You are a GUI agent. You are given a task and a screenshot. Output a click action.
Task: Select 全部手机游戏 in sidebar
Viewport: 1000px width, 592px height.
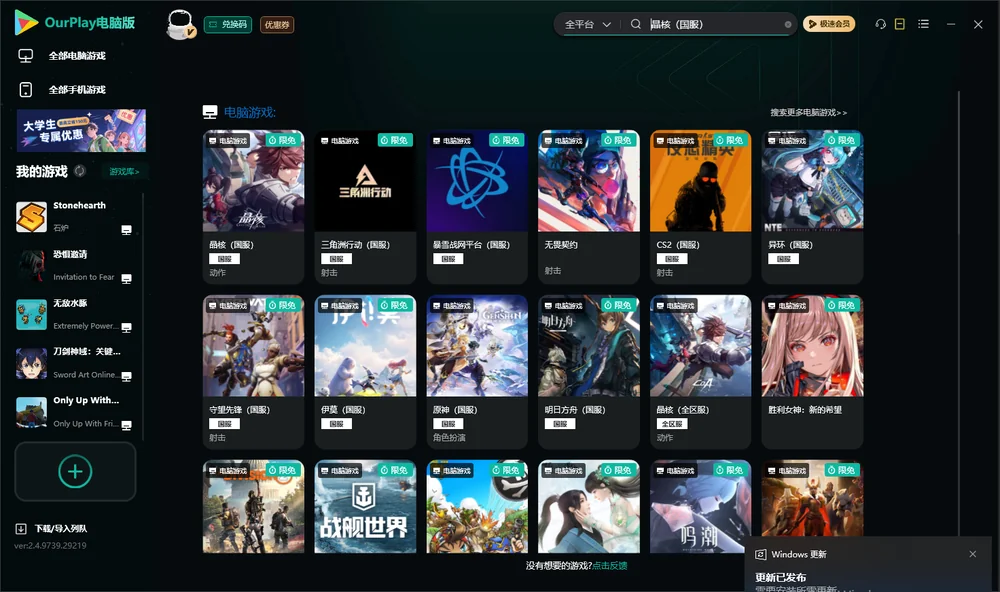77,90
